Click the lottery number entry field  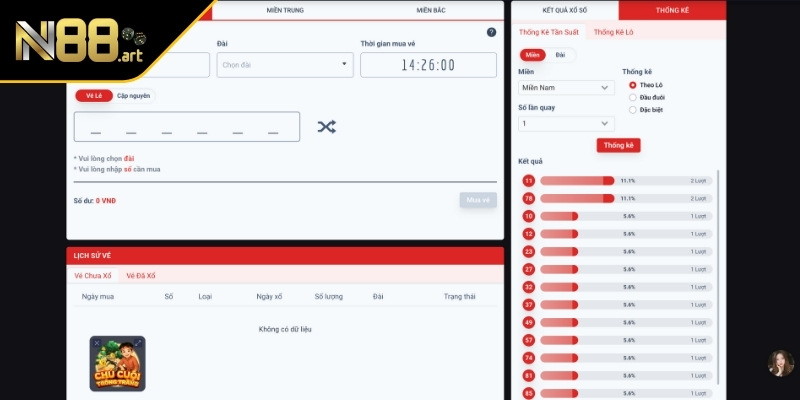[x=186, y=127]
